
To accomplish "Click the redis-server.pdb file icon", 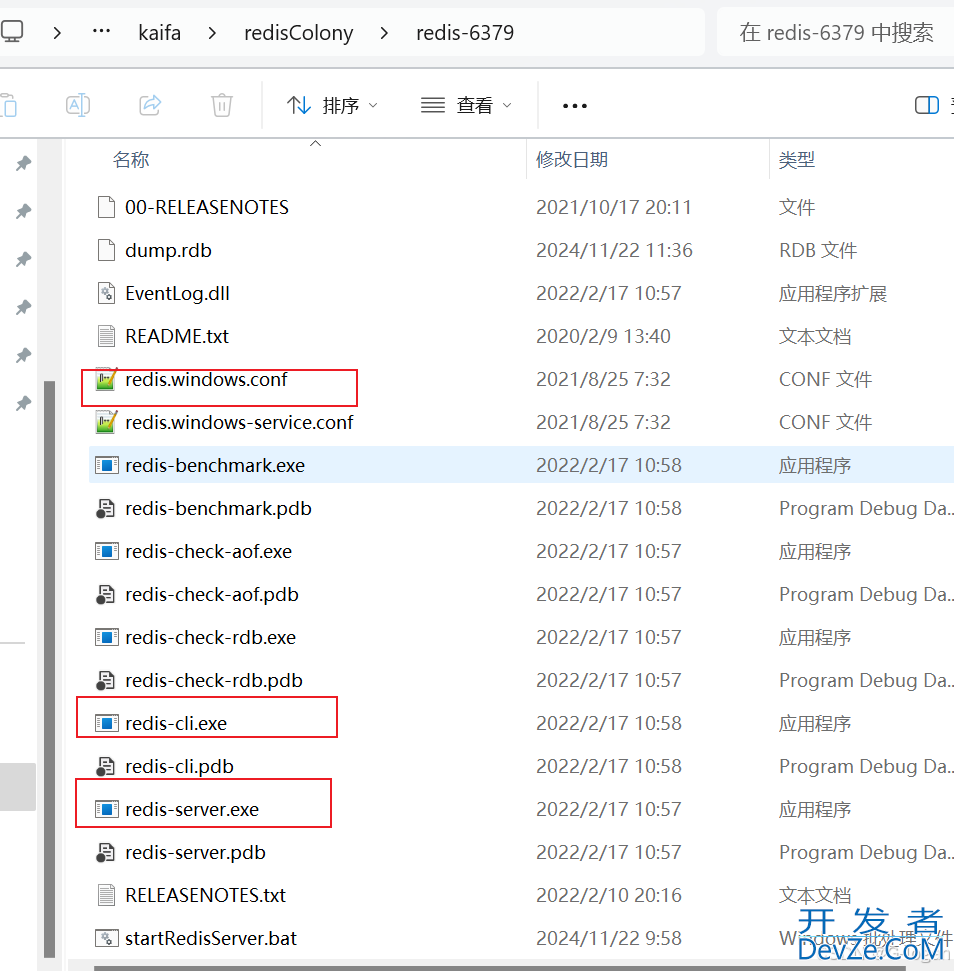I will (105, 853).
